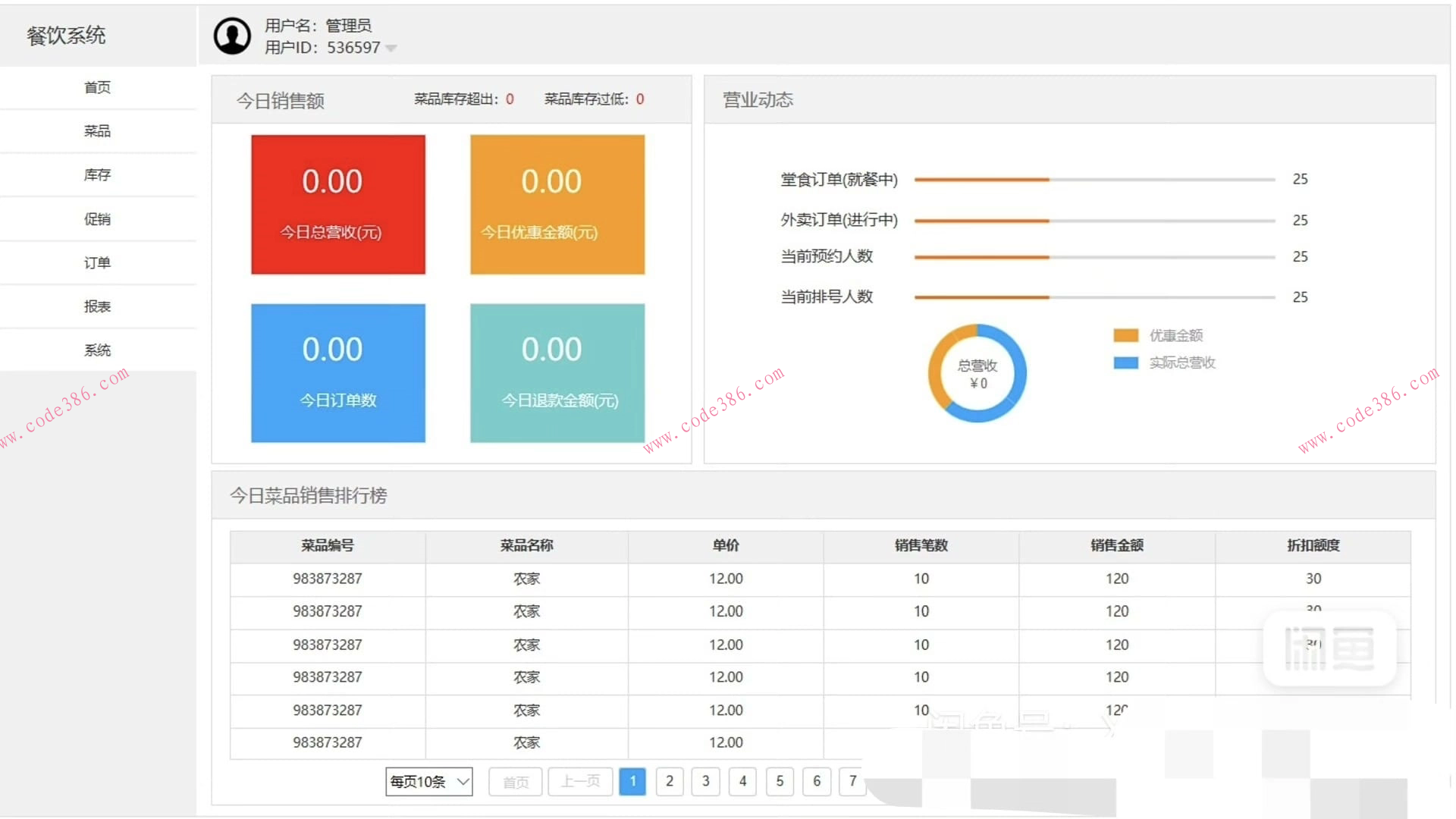This screenshot has height=819, width=1456.
Task: Select page 3 in pagination
Action: 706,781
